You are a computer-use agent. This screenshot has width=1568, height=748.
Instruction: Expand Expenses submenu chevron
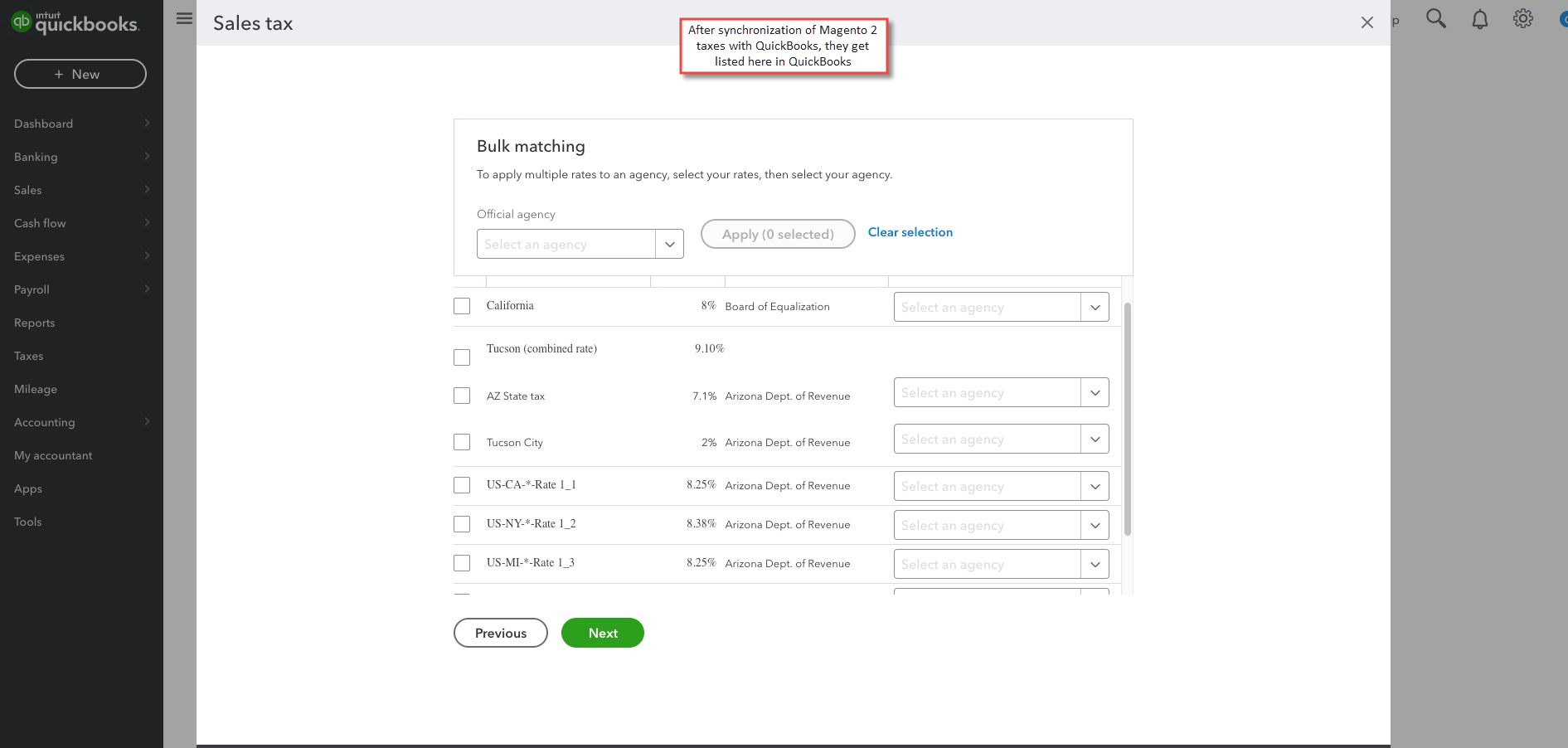click(x=147, y=255)
